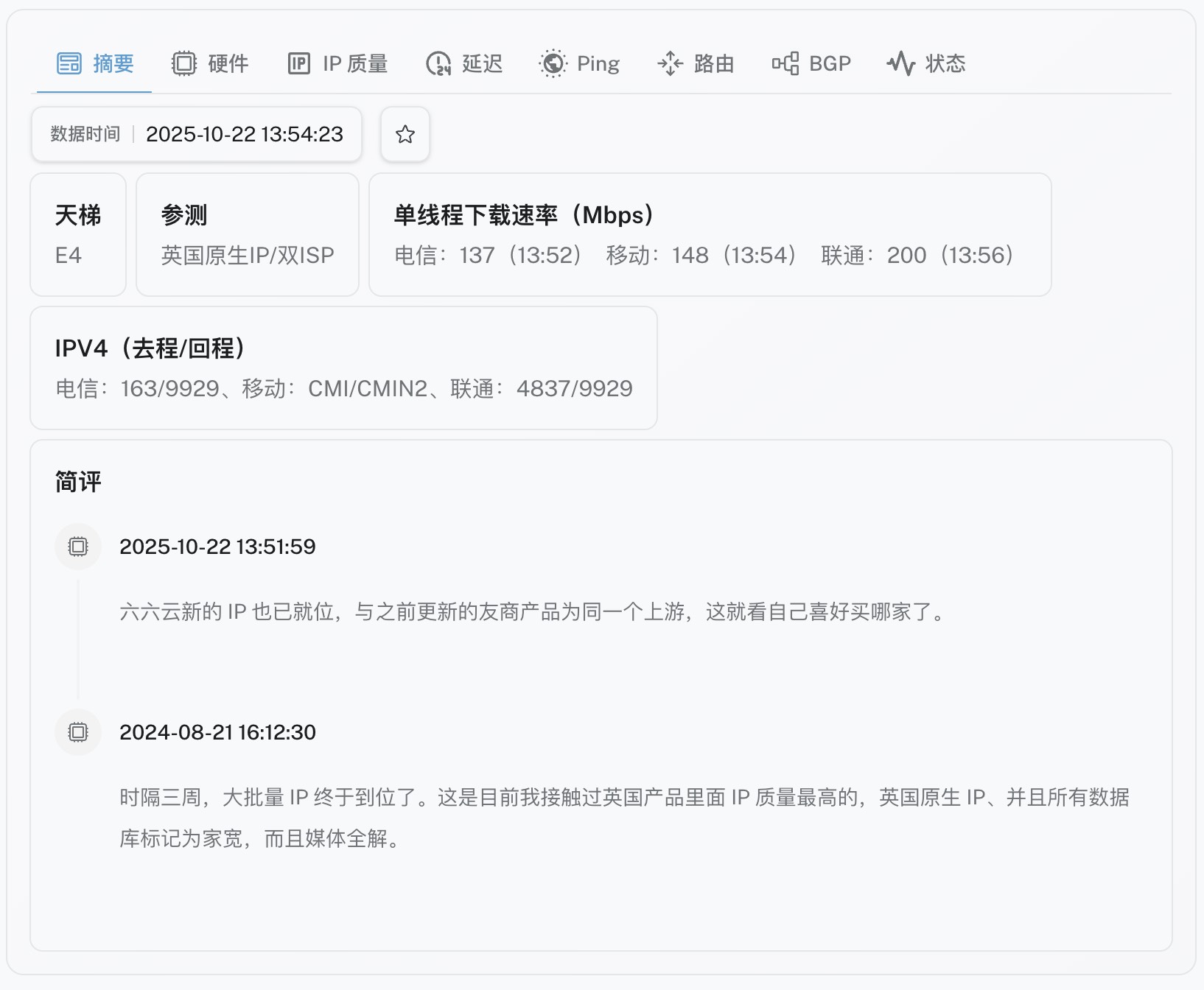Favorite this report with the star button
Viewport: 1204px width, 990px height.
pyautogui.click(x=405, y=134)
